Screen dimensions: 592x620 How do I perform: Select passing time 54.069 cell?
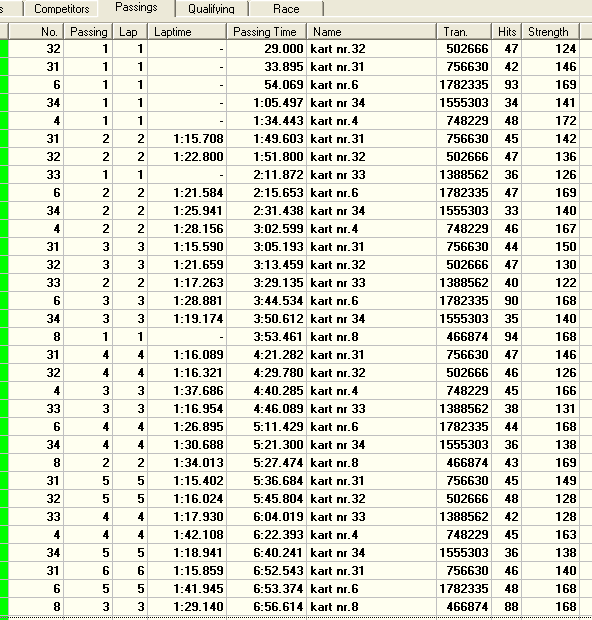click(x=266, y=85)
